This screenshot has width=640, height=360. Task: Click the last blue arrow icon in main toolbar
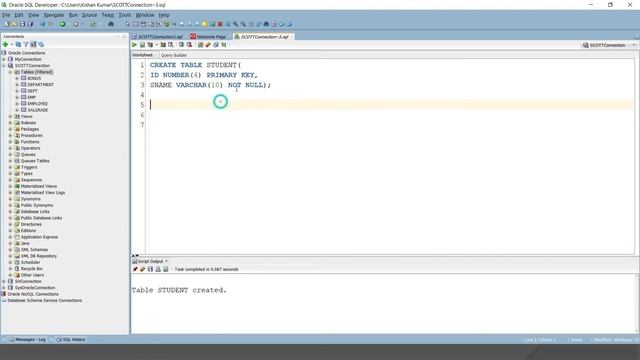click(x=289, y=24)
